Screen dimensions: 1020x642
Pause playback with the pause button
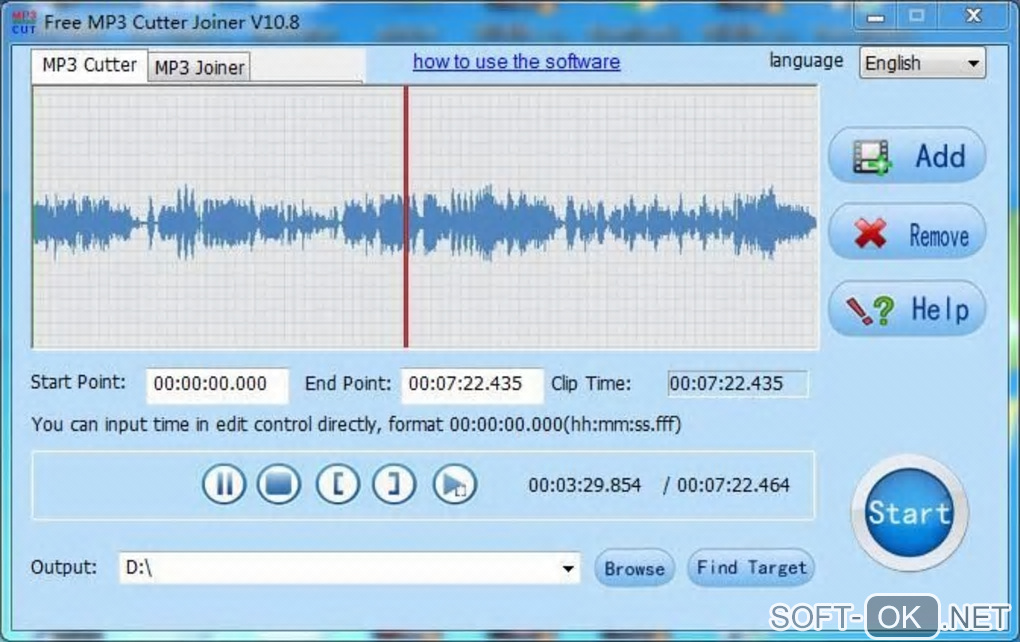point(224,484)
